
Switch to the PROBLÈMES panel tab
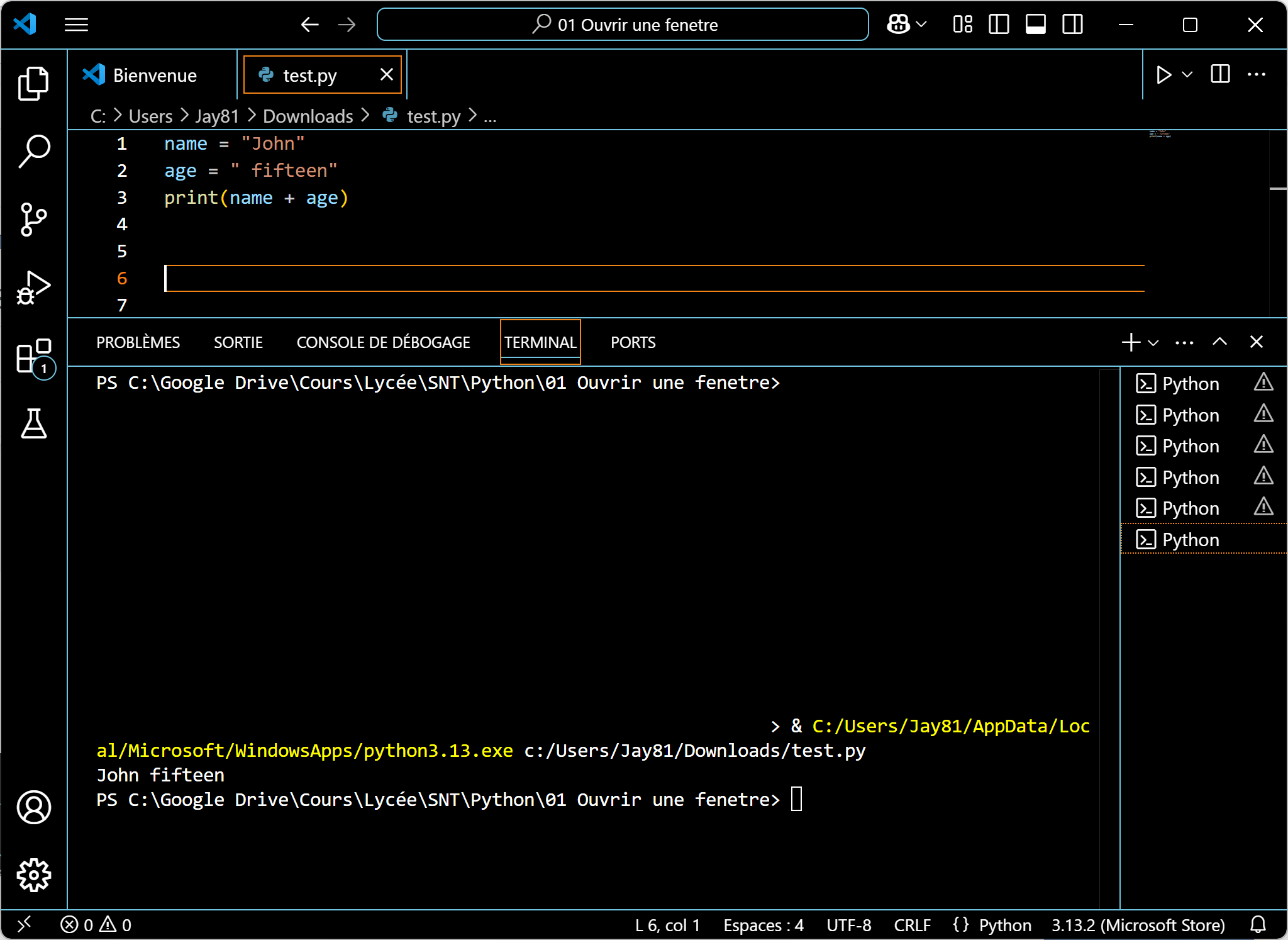(138, 342)
